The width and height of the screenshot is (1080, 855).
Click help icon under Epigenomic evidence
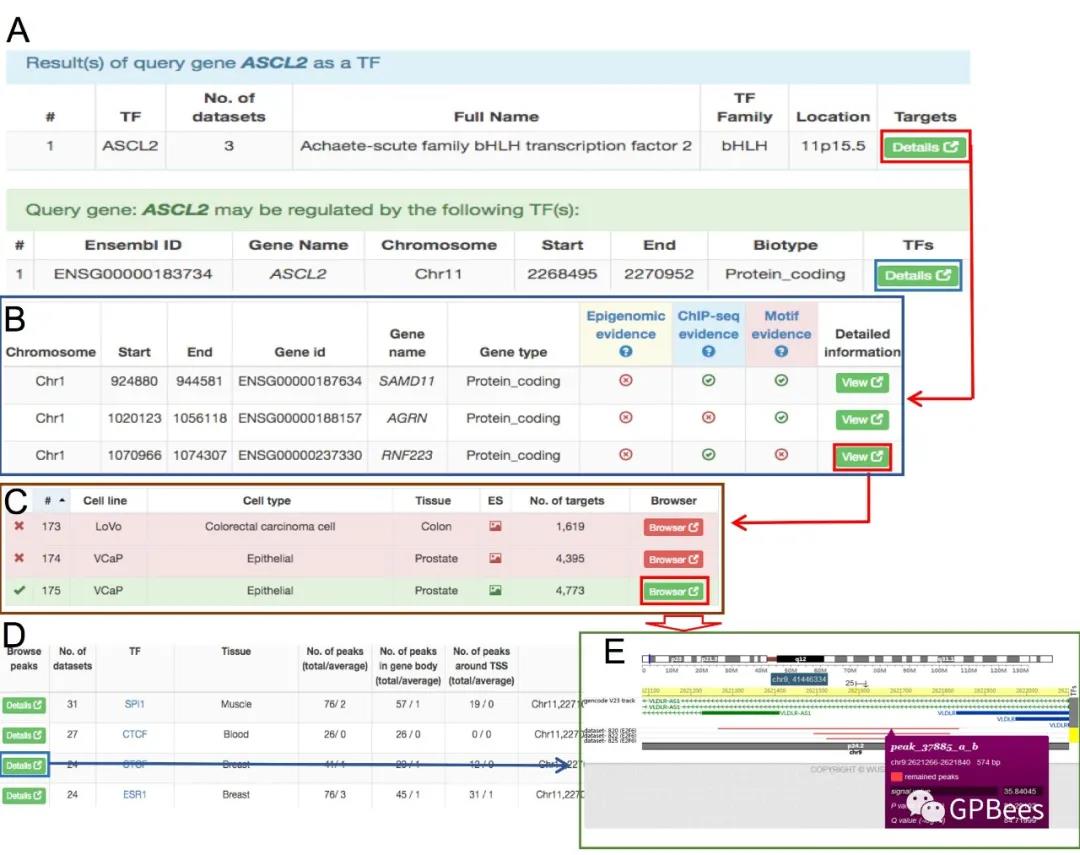point(625,351)
